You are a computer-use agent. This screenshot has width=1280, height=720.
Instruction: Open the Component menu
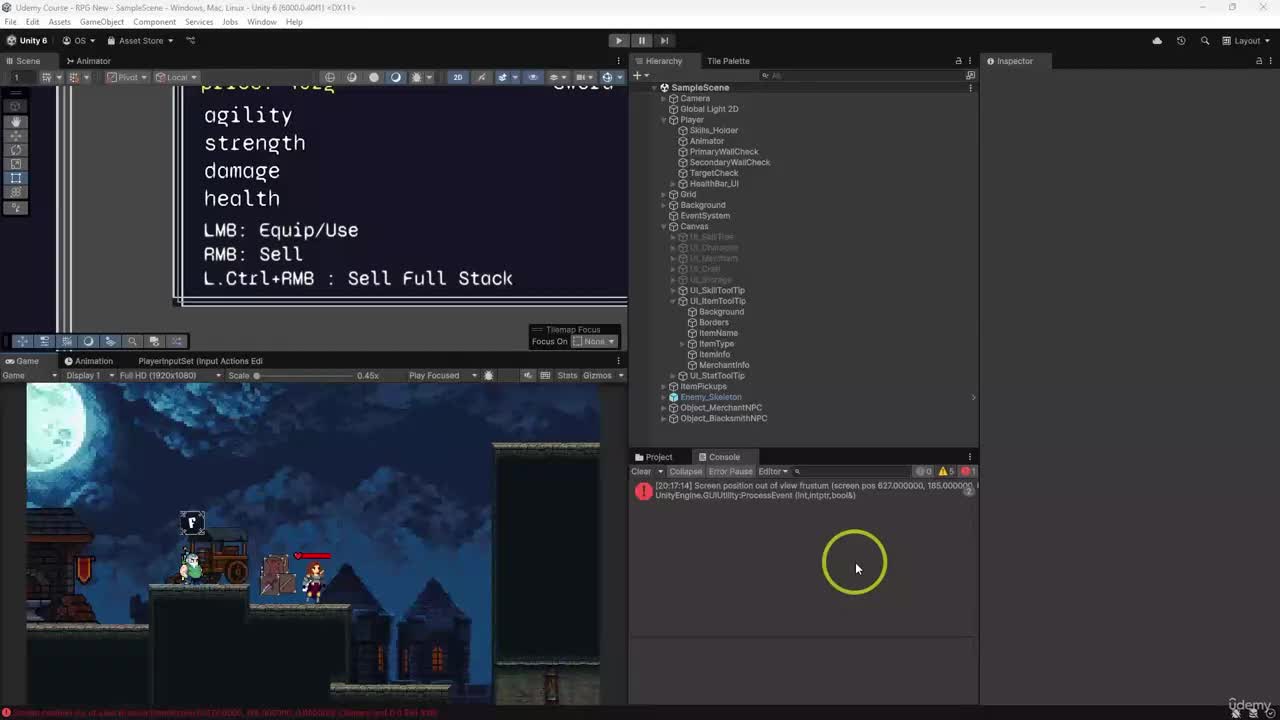(x=154, y=22)
